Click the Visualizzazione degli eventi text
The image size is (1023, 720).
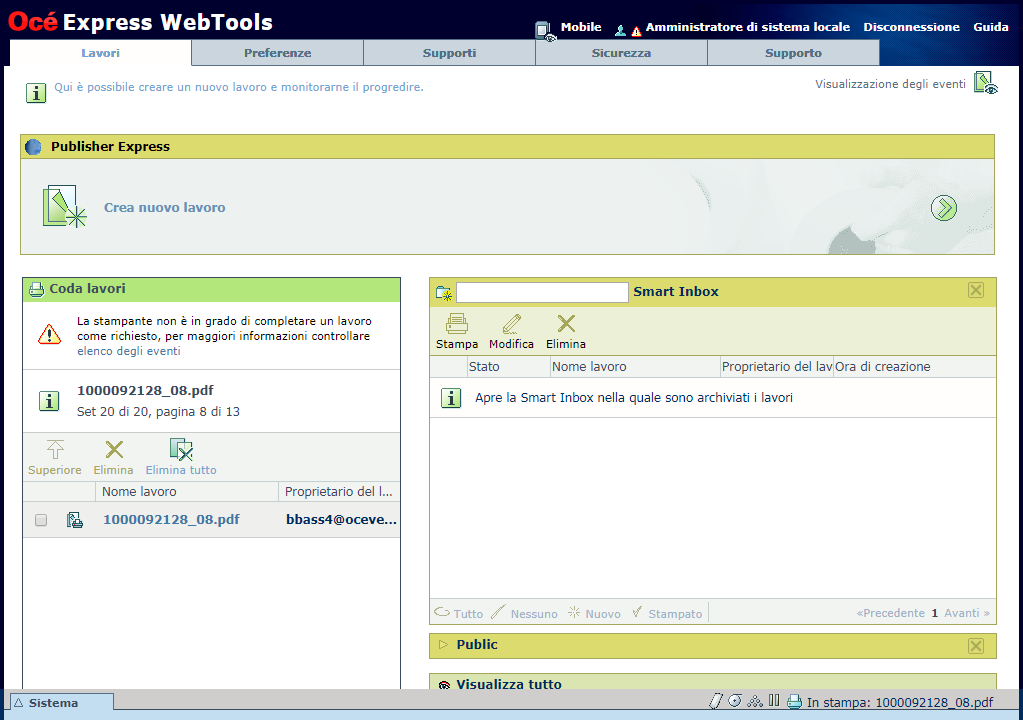[x=890, y=83]
